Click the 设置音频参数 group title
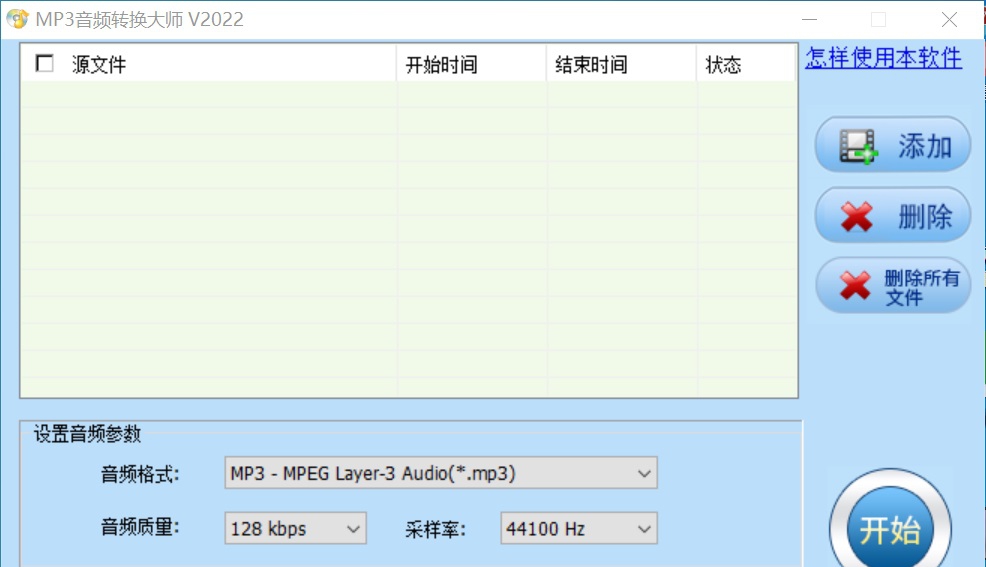The image size is (986, 567). click(87, 433)
